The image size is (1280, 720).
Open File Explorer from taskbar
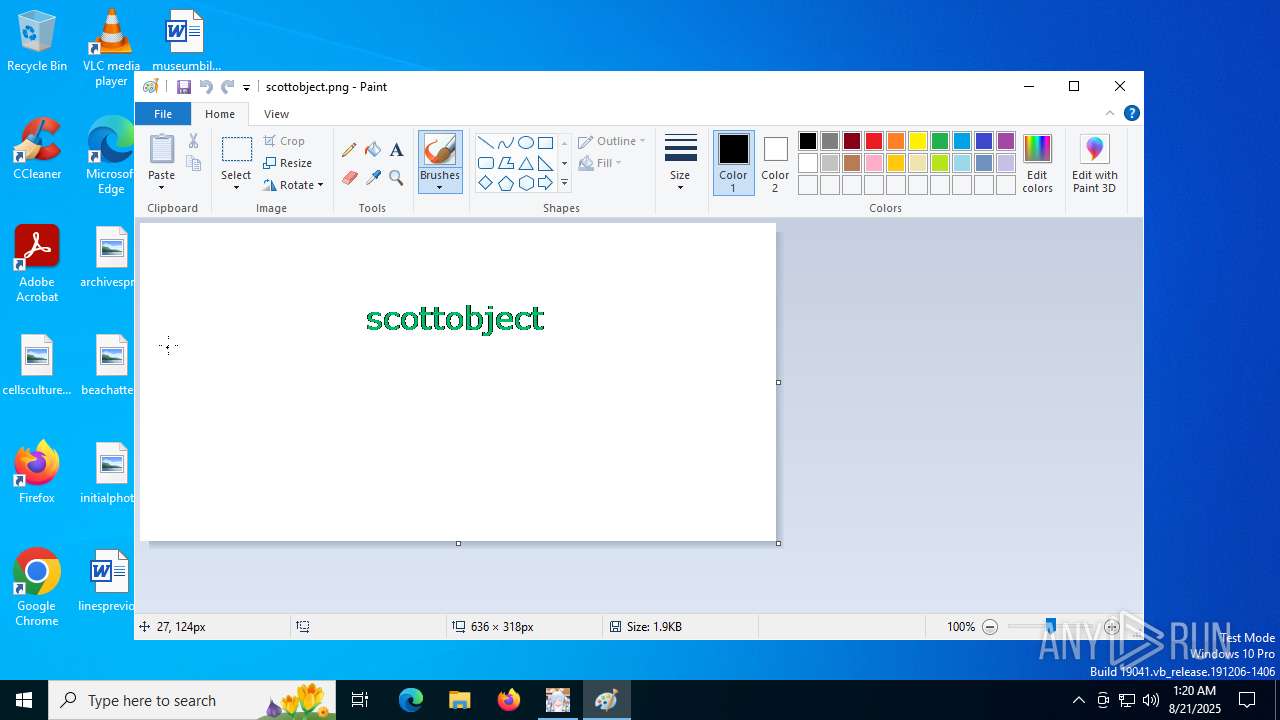click(x=459, y=700)
